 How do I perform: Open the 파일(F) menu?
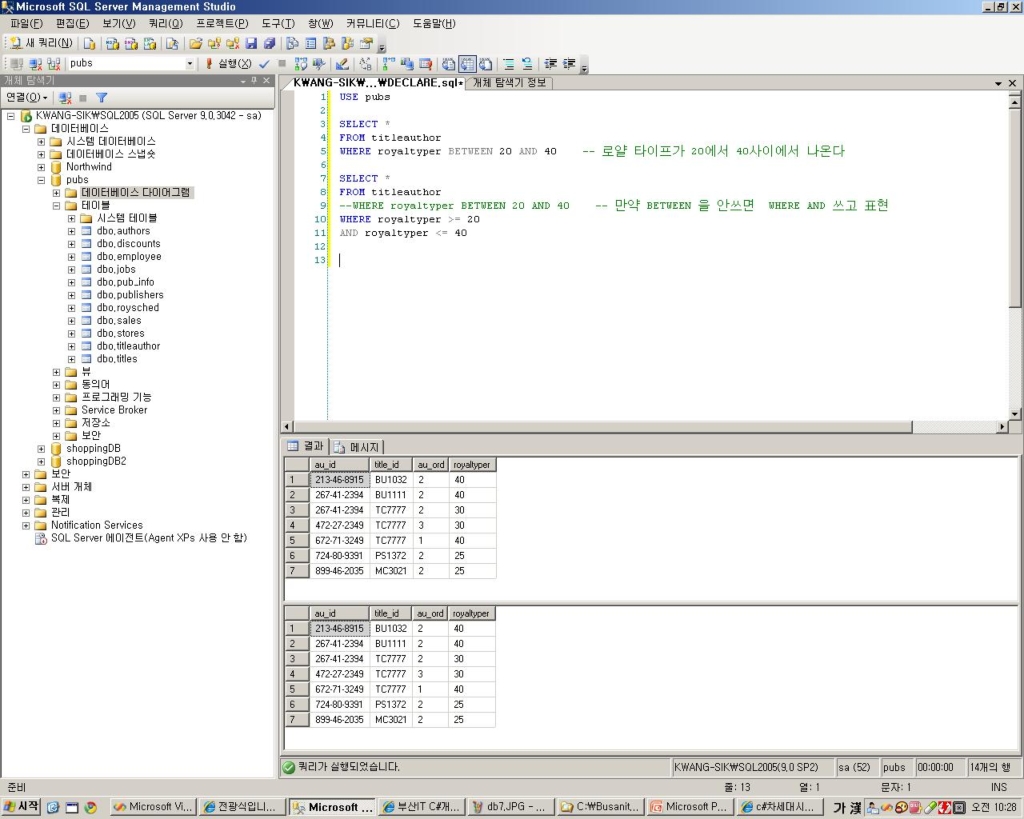coord(27,24)
